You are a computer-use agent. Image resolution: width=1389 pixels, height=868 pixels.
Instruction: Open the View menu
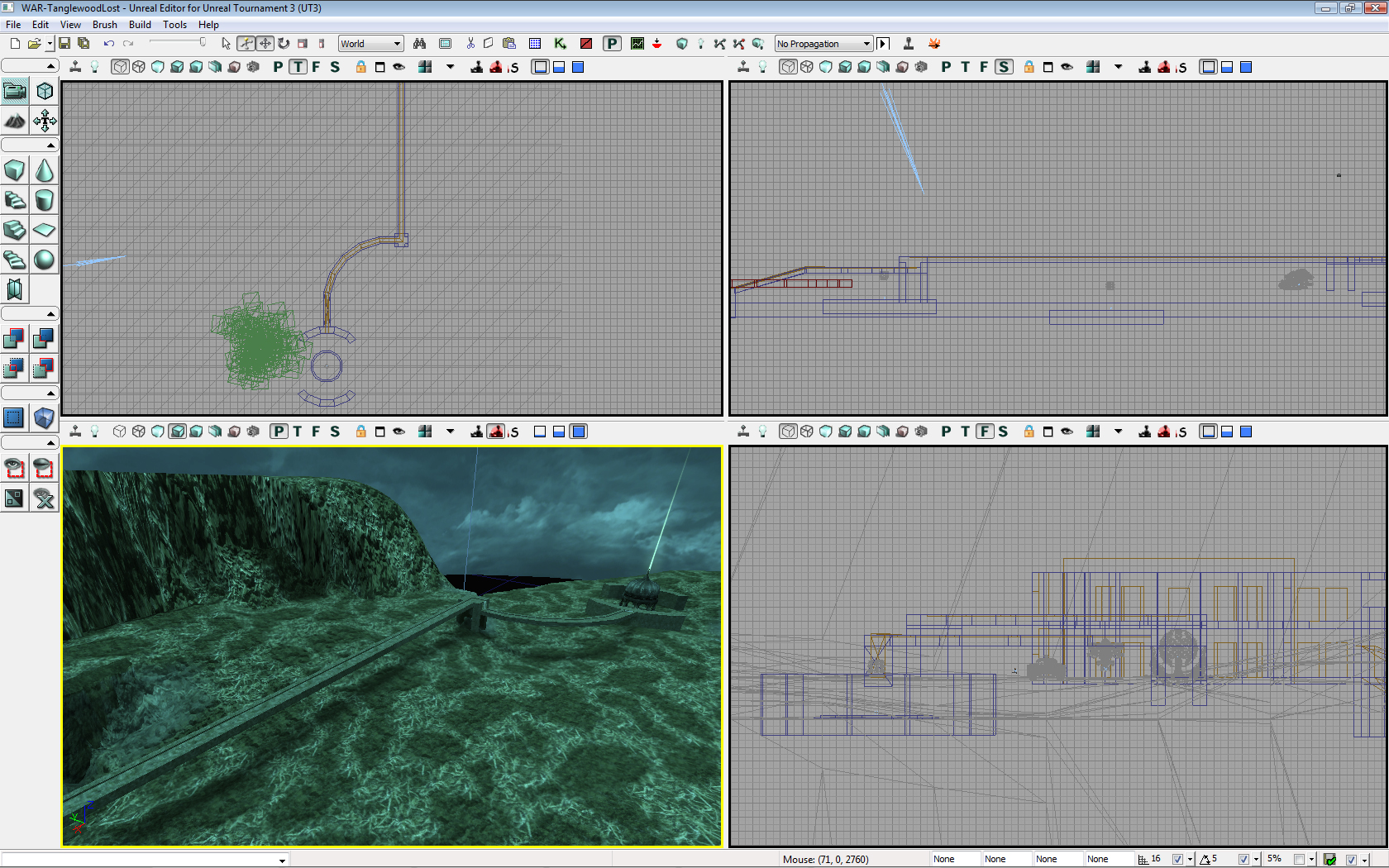coord(70,25)
